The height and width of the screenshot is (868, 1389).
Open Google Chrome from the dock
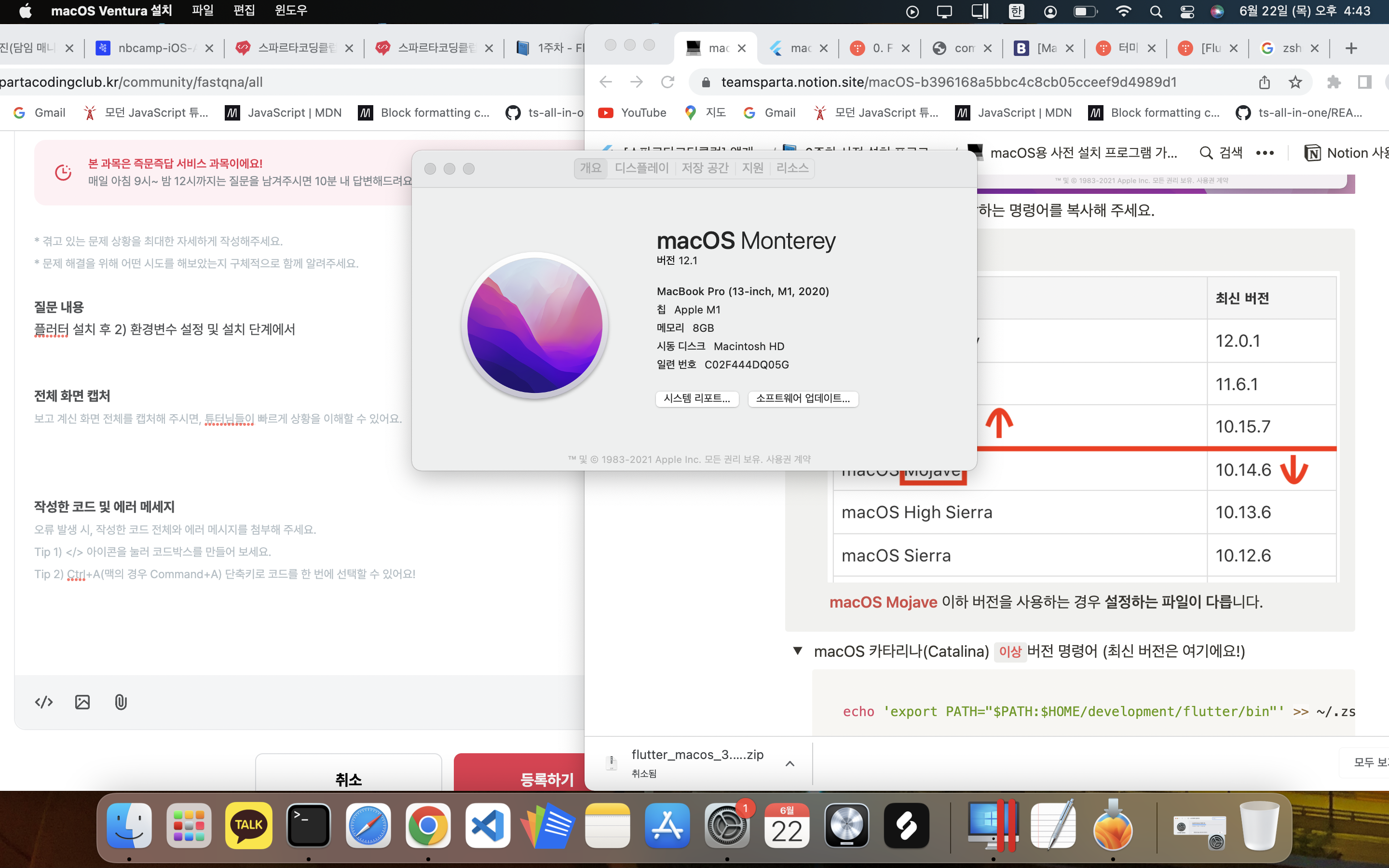pos(428,826)
